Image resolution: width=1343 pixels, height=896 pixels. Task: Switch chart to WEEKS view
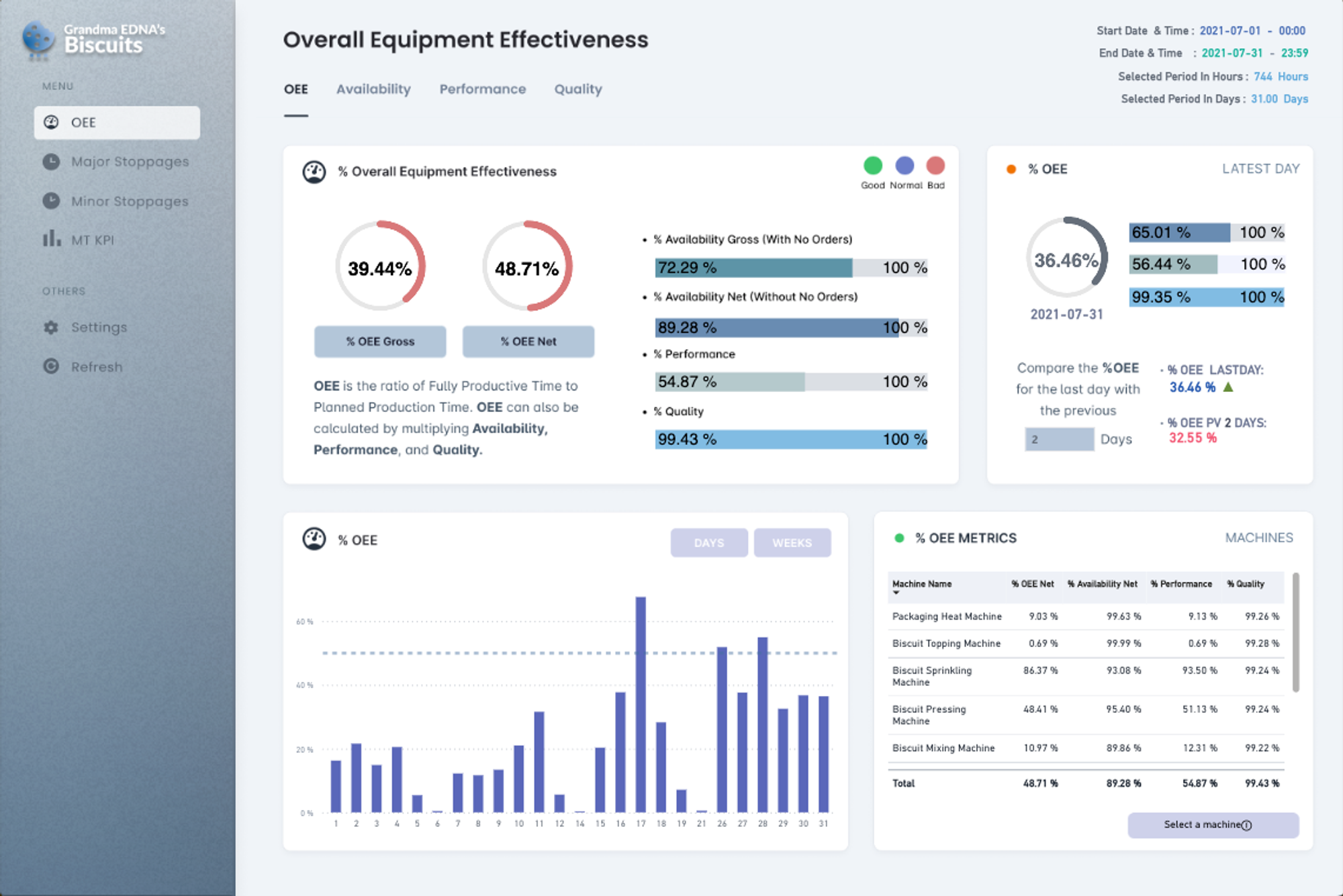792,542
